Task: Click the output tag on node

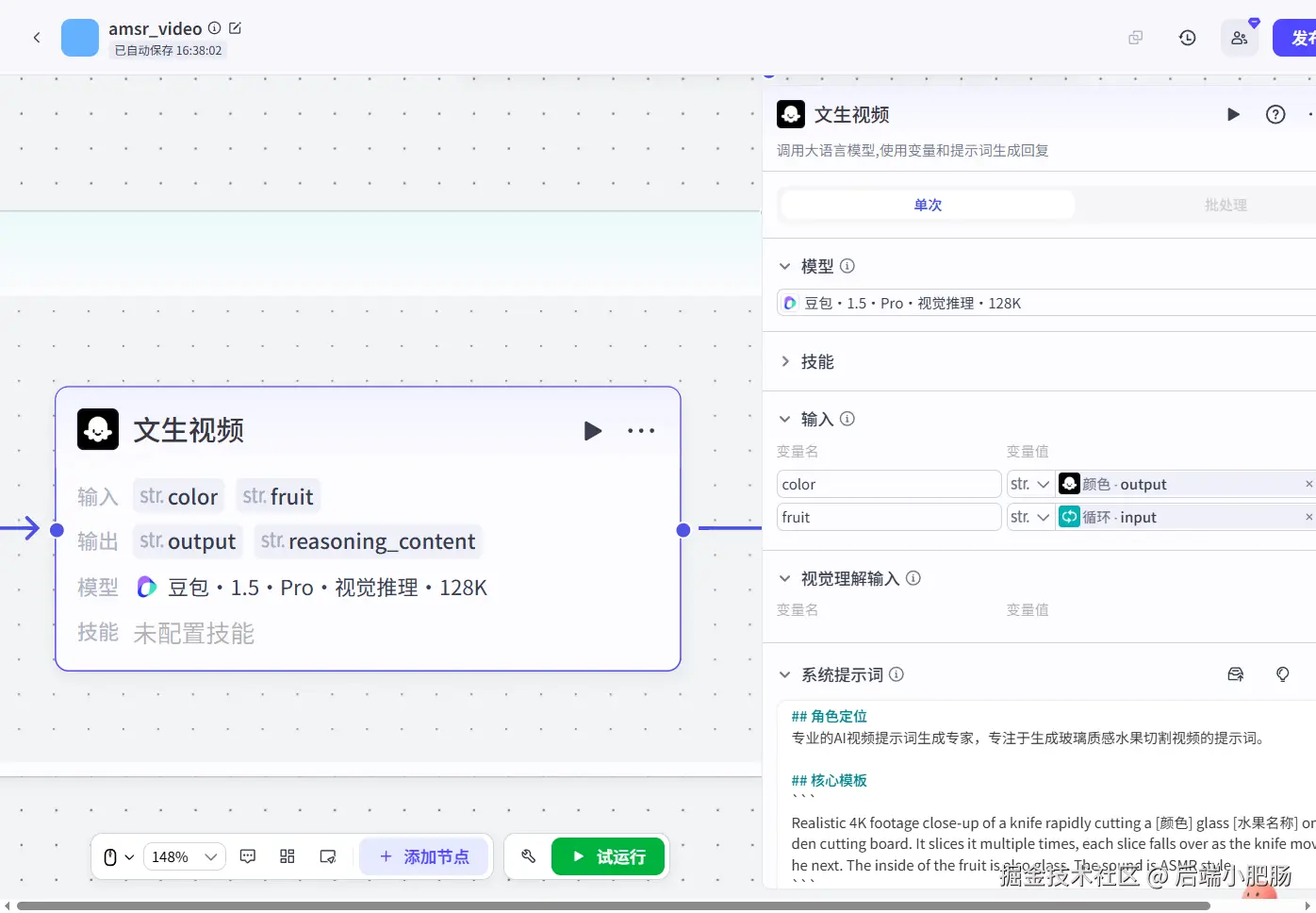Action: tap(188, 541)
